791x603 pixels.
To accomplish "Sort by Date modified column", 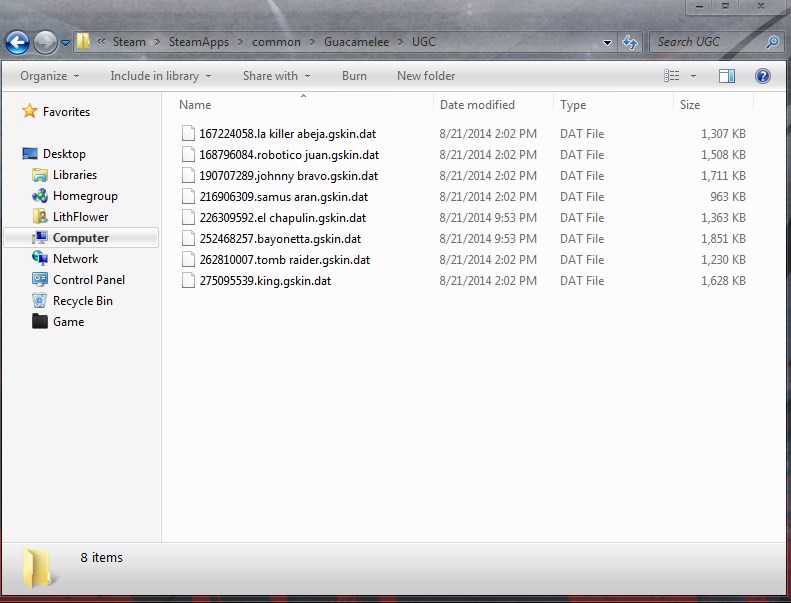I will coord(477,105).
